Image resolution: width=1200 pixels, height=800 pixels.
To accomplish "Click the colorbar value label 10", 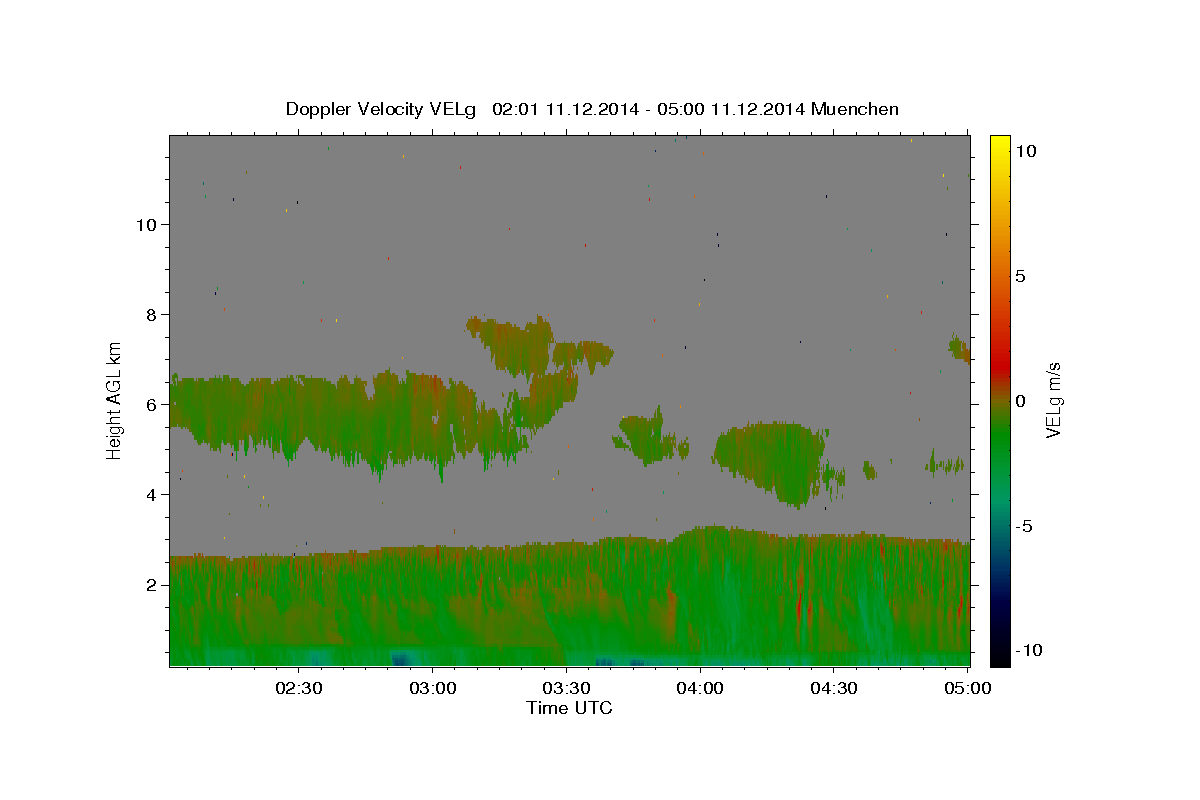I will click(x=1025, y=150).
